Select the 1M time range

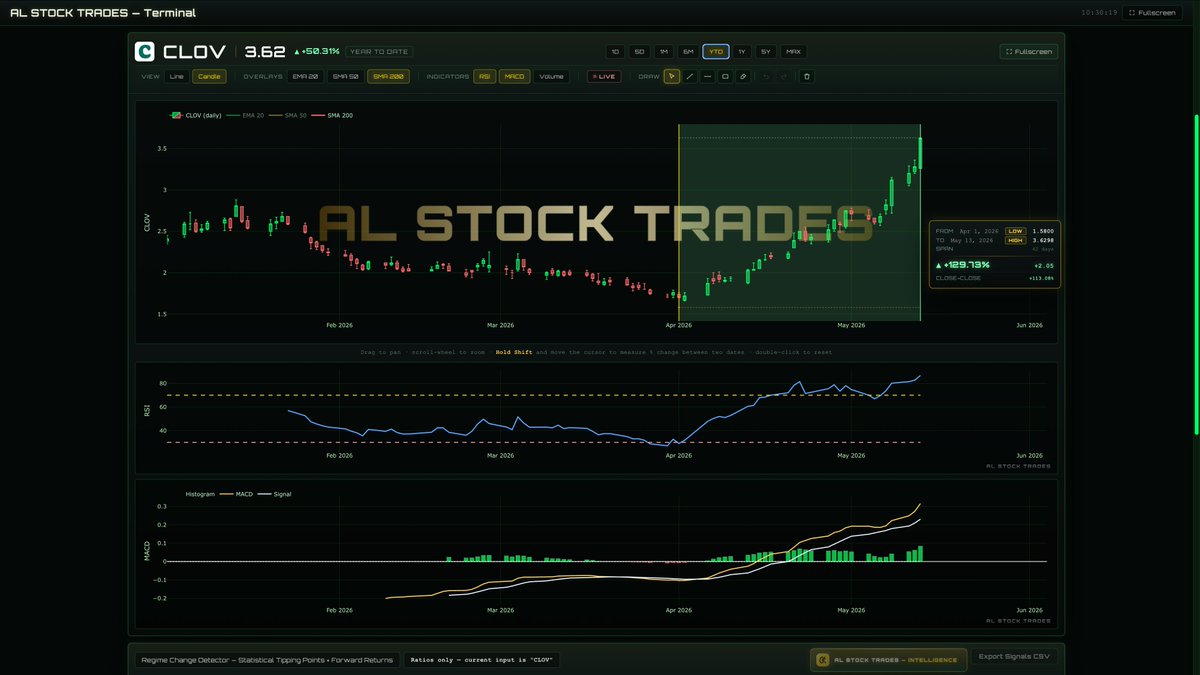coord(663,51)
